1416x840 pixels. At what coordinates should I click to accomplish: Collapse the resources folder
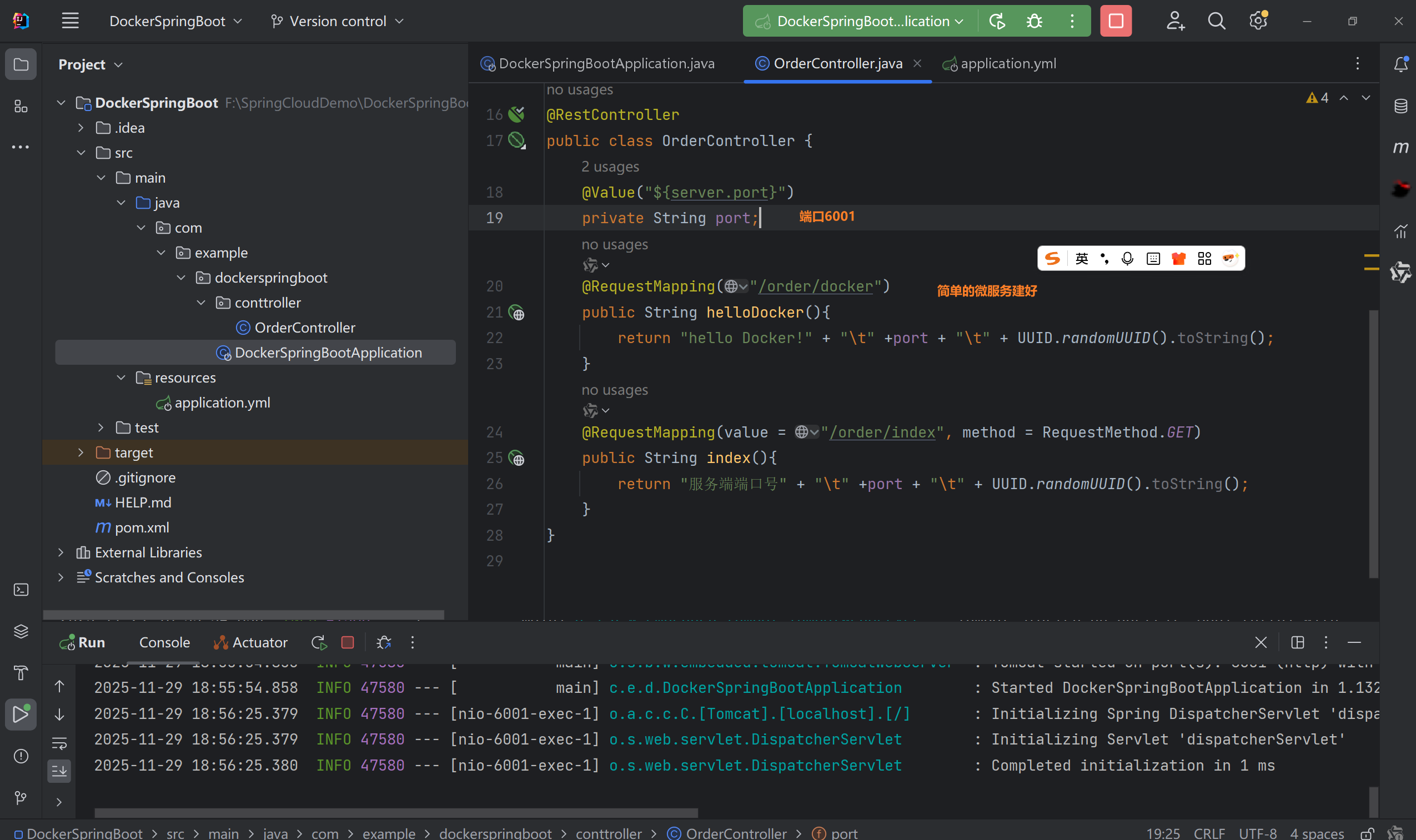(x=121, y=378)
